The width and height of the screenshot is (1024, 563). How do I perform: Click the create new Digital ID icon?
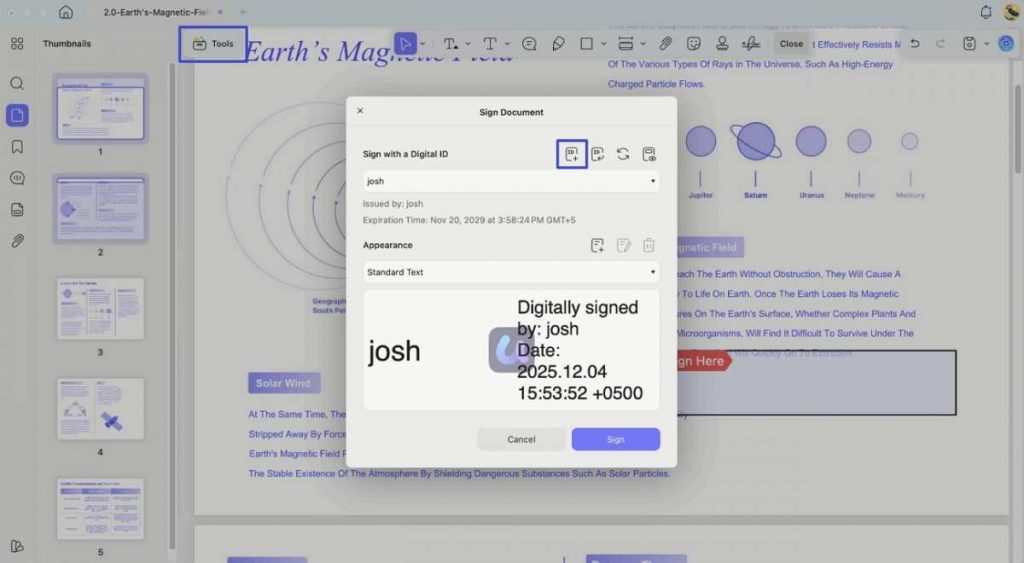[572, 154]
